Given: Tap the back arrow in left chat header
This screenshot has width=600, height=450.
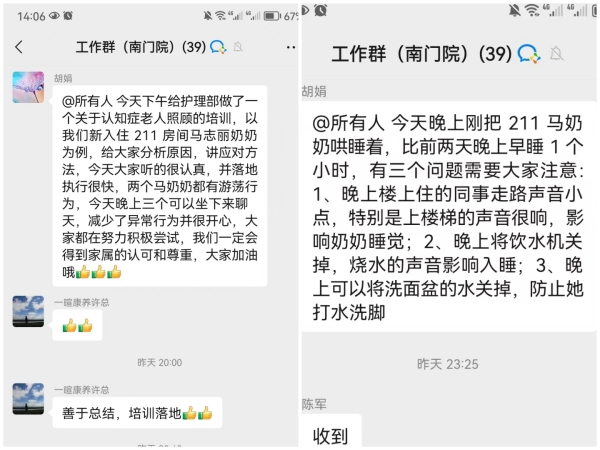Looking at the screenshot, I should click(19, 47).
